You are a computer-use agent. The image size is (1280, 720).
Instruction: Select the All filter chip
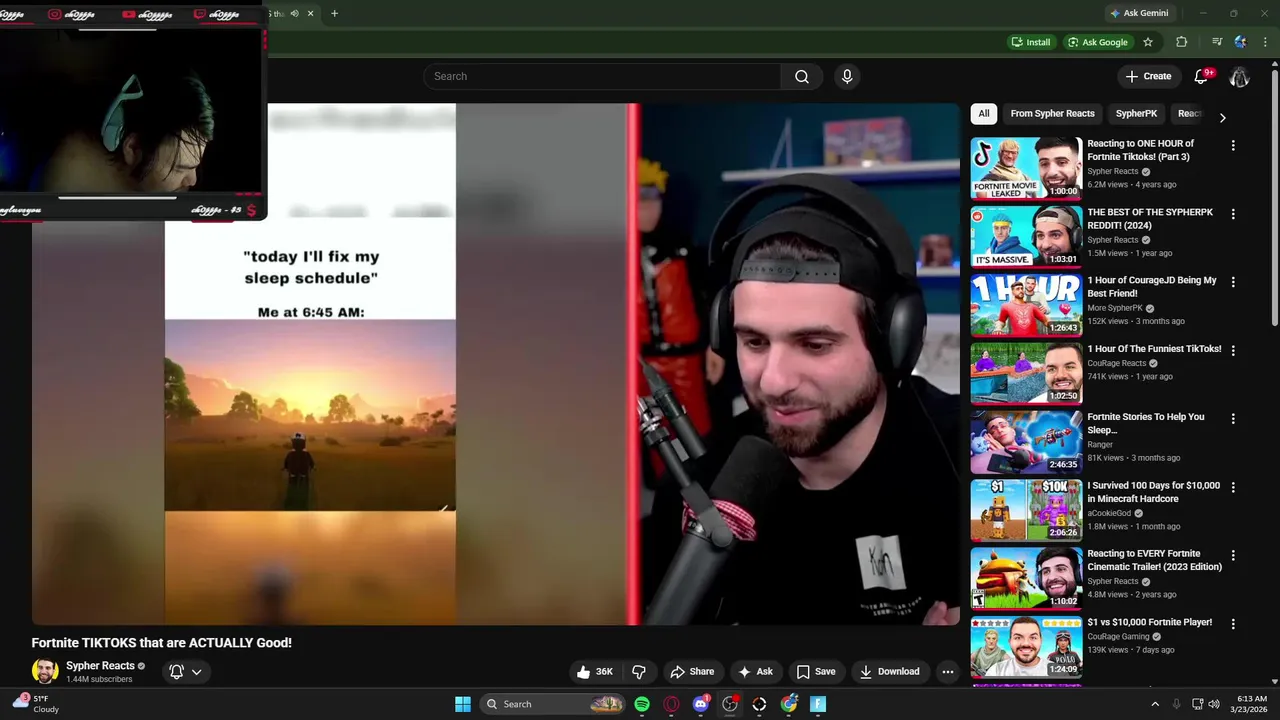(984, 114)
